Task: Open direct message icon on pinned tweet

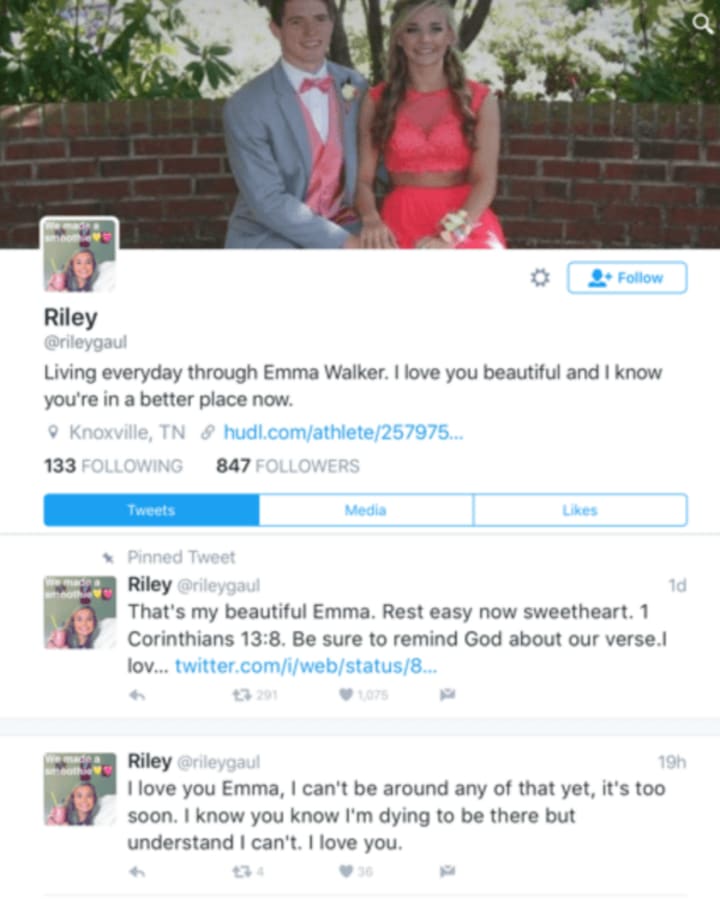Action: click(448, 695)
